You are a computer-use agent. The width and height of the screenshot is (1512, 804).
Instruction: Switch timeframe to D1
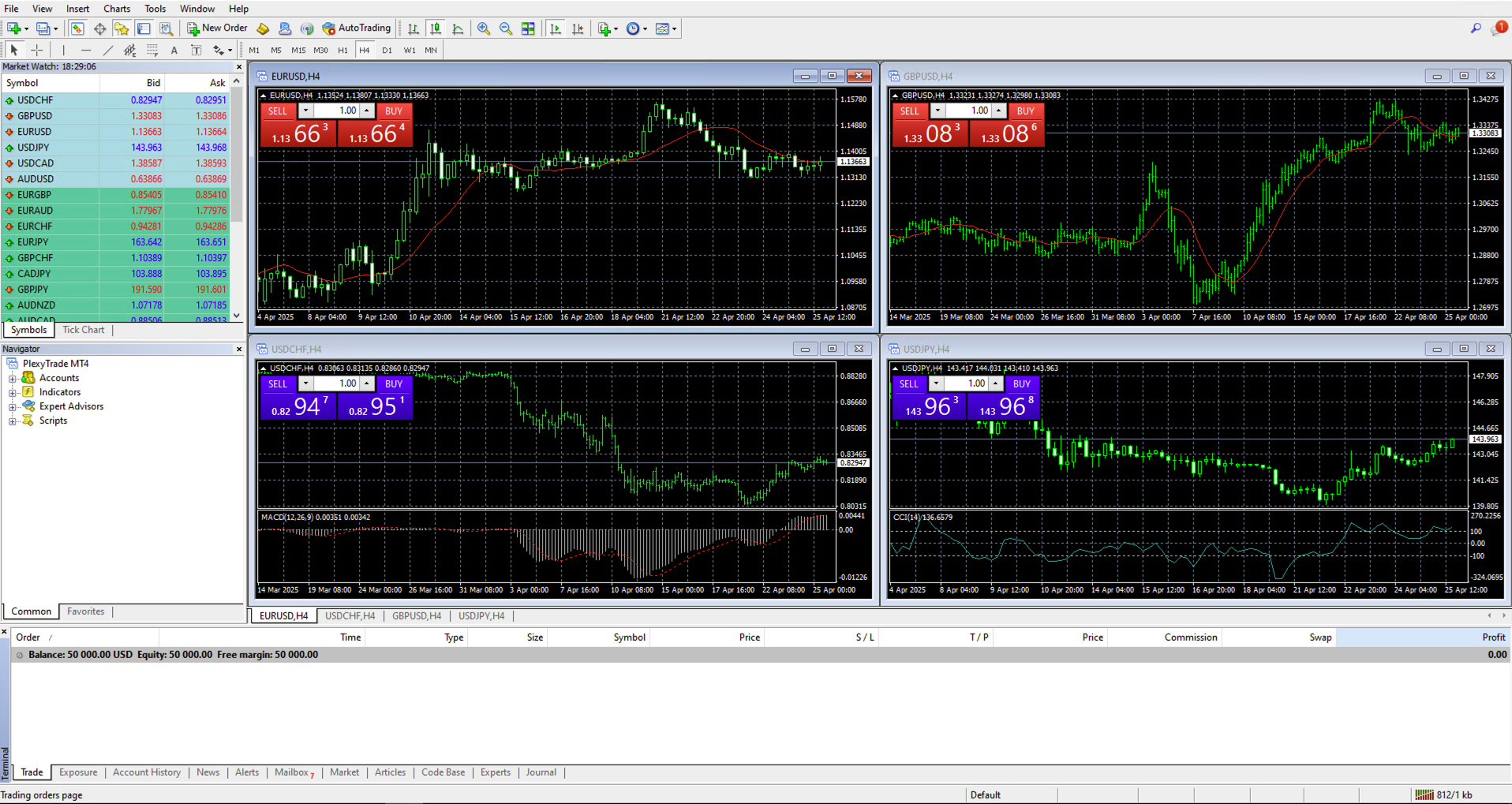[x=387, y=50]
